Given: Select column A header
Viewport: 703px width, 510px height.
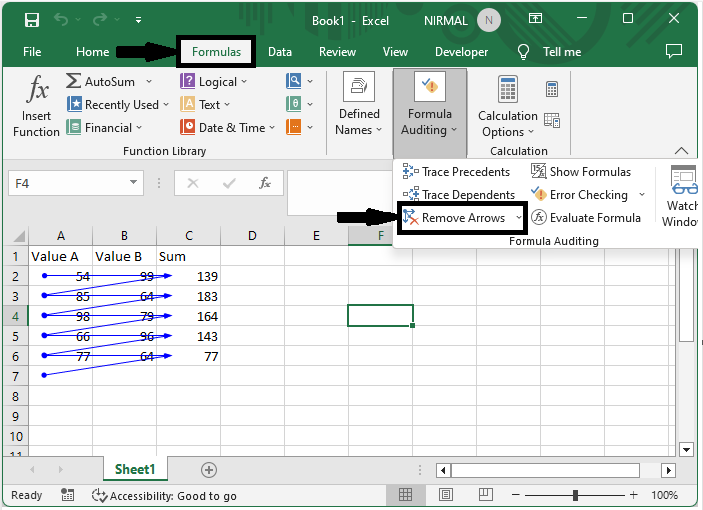Looking at the screenshot, I should coord(61,236).
